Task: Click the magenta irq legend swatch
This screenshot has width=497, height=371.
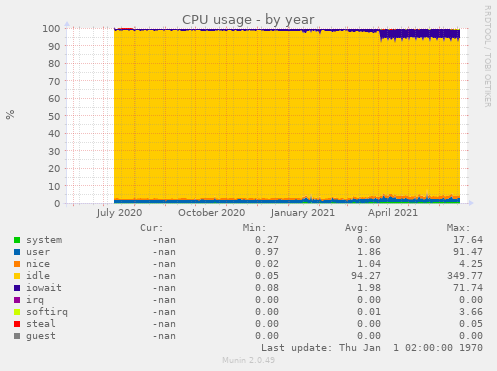Action: pos(17,300)
